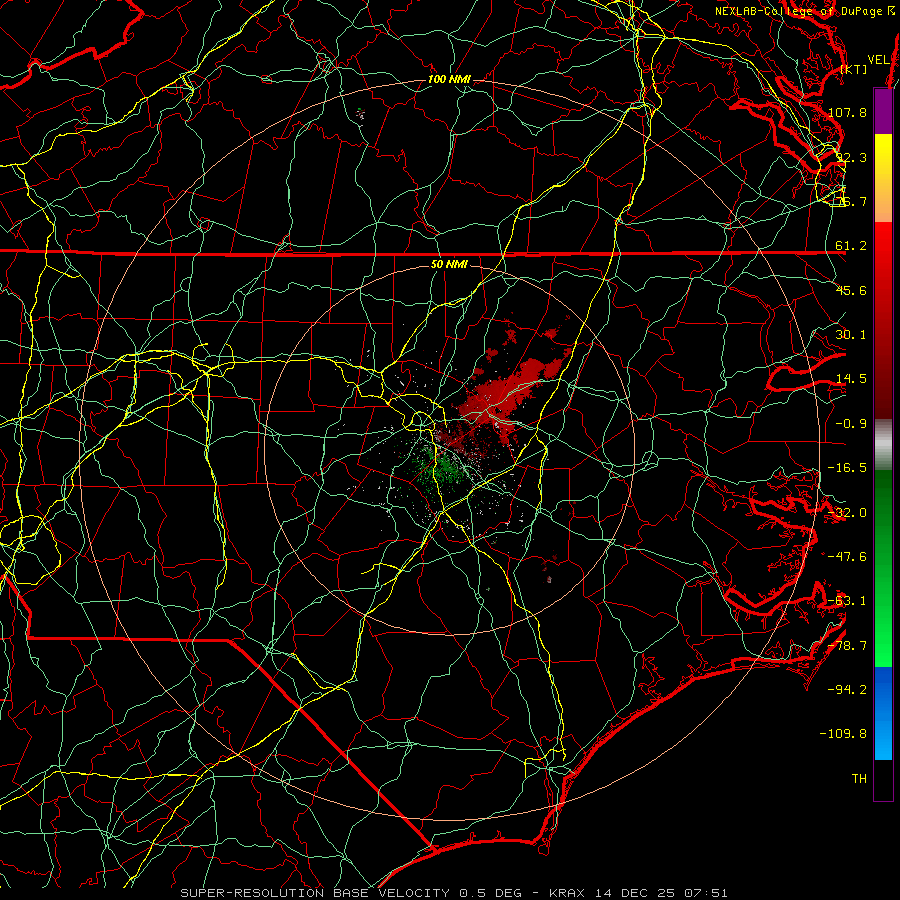900x900 pixels.
Task: Select the 50 NMI range ring label
Action: [449, 264]
